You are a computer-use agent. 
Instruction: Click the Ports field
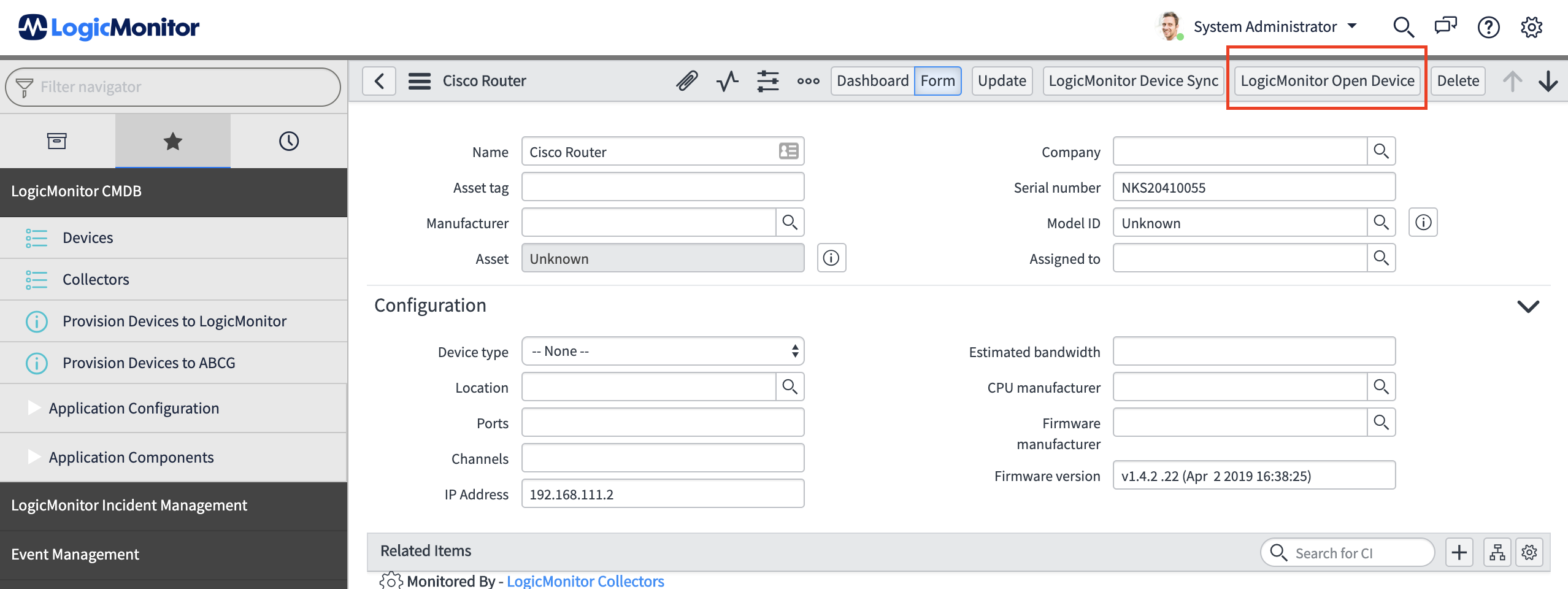[663, 423]
